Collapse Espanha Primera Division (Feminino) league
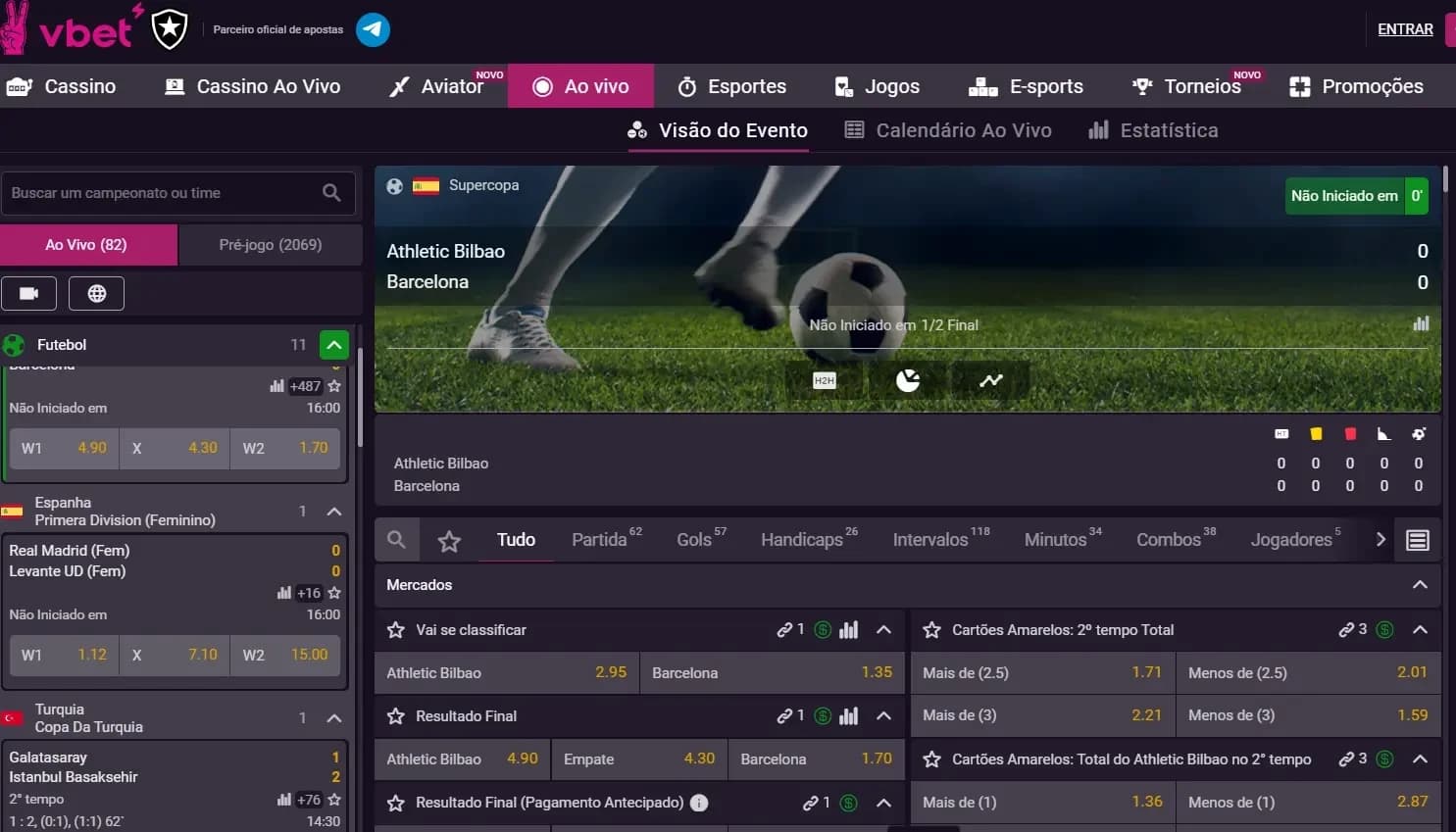The height and width of the screenshot is (832, 1456). (x=334, y=512)
